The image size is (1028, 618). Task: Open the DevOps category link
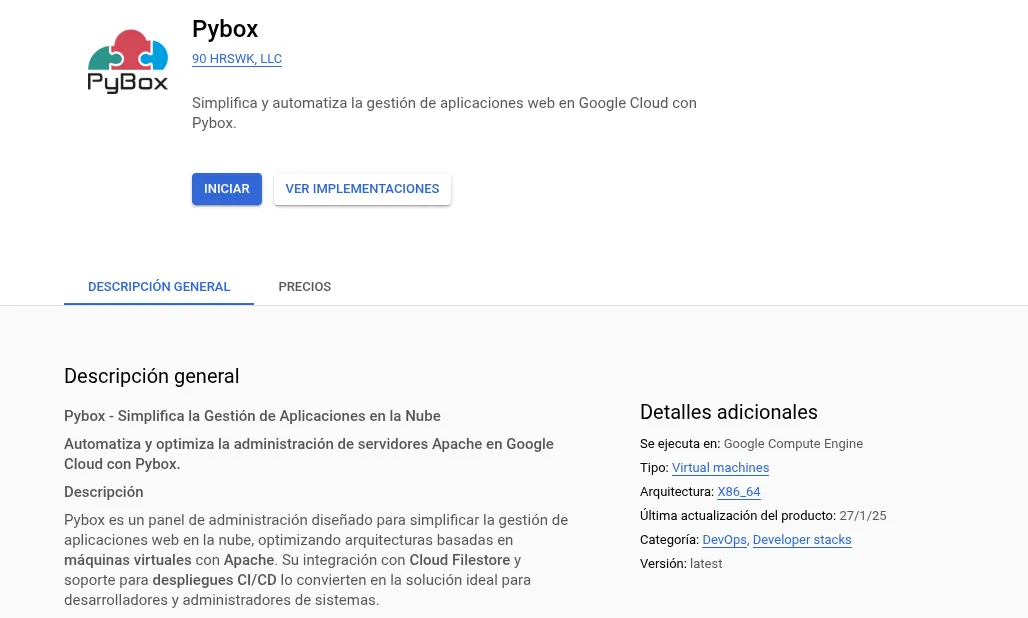click(724, 539)
